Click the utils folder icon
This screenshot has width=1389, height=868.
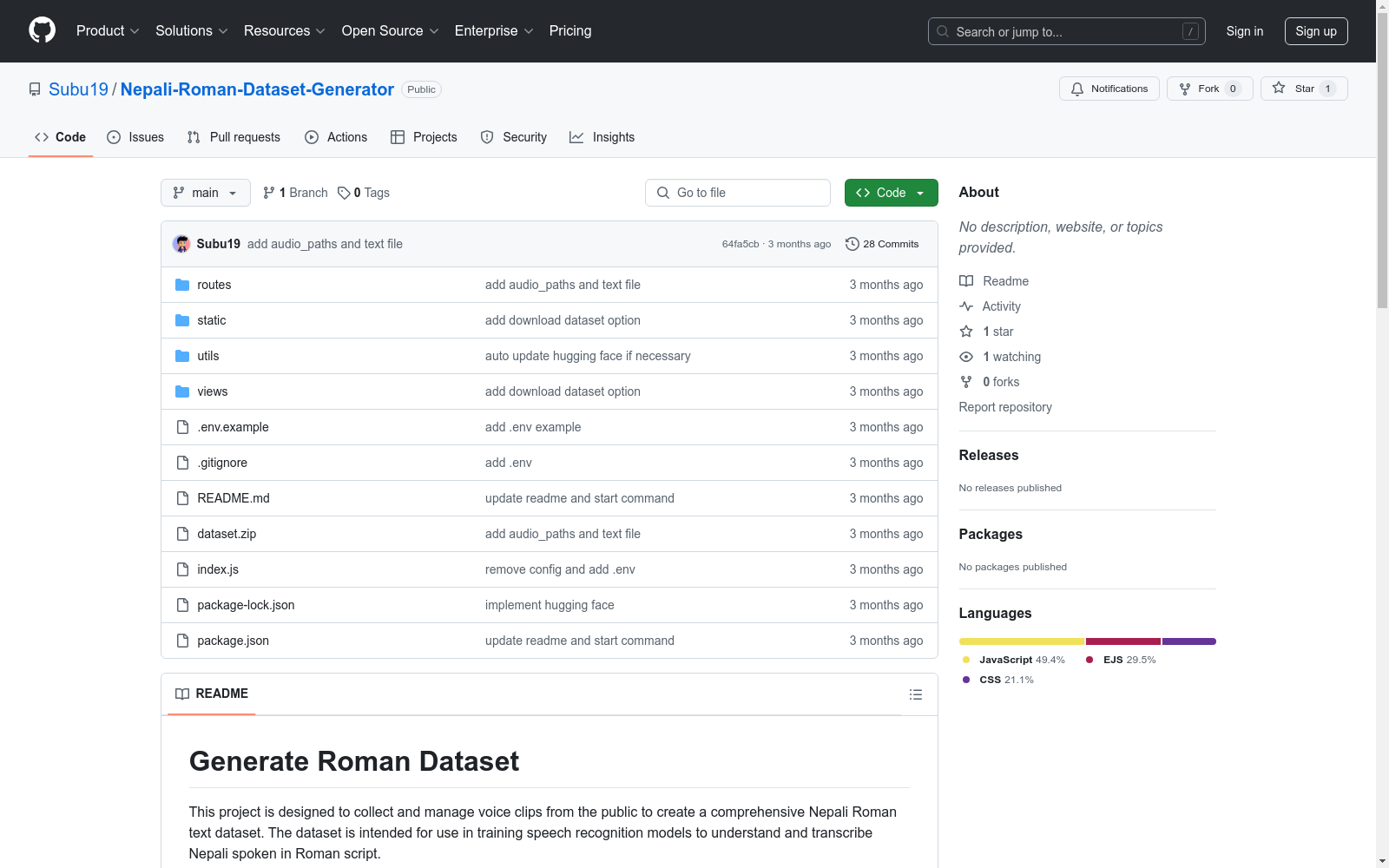[x=182, y=356]
